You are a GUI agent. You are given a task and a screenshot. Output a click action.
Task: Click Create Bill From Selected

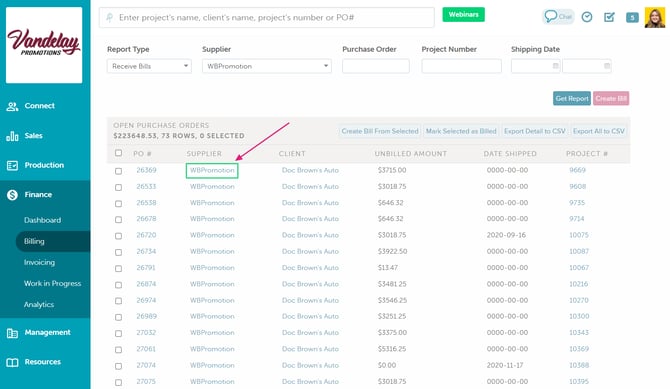point(380,131)
